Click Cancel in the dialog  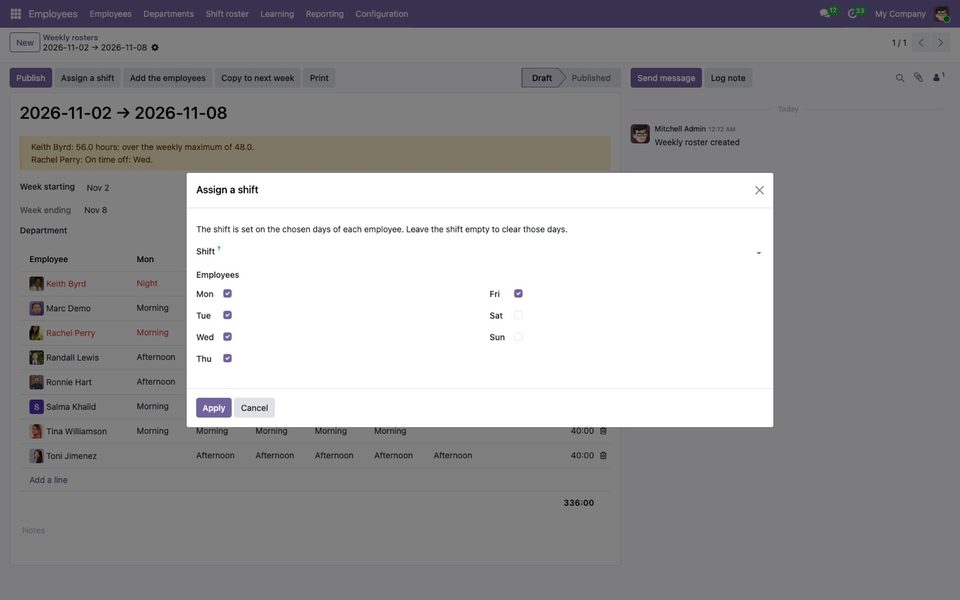(254, 408)
